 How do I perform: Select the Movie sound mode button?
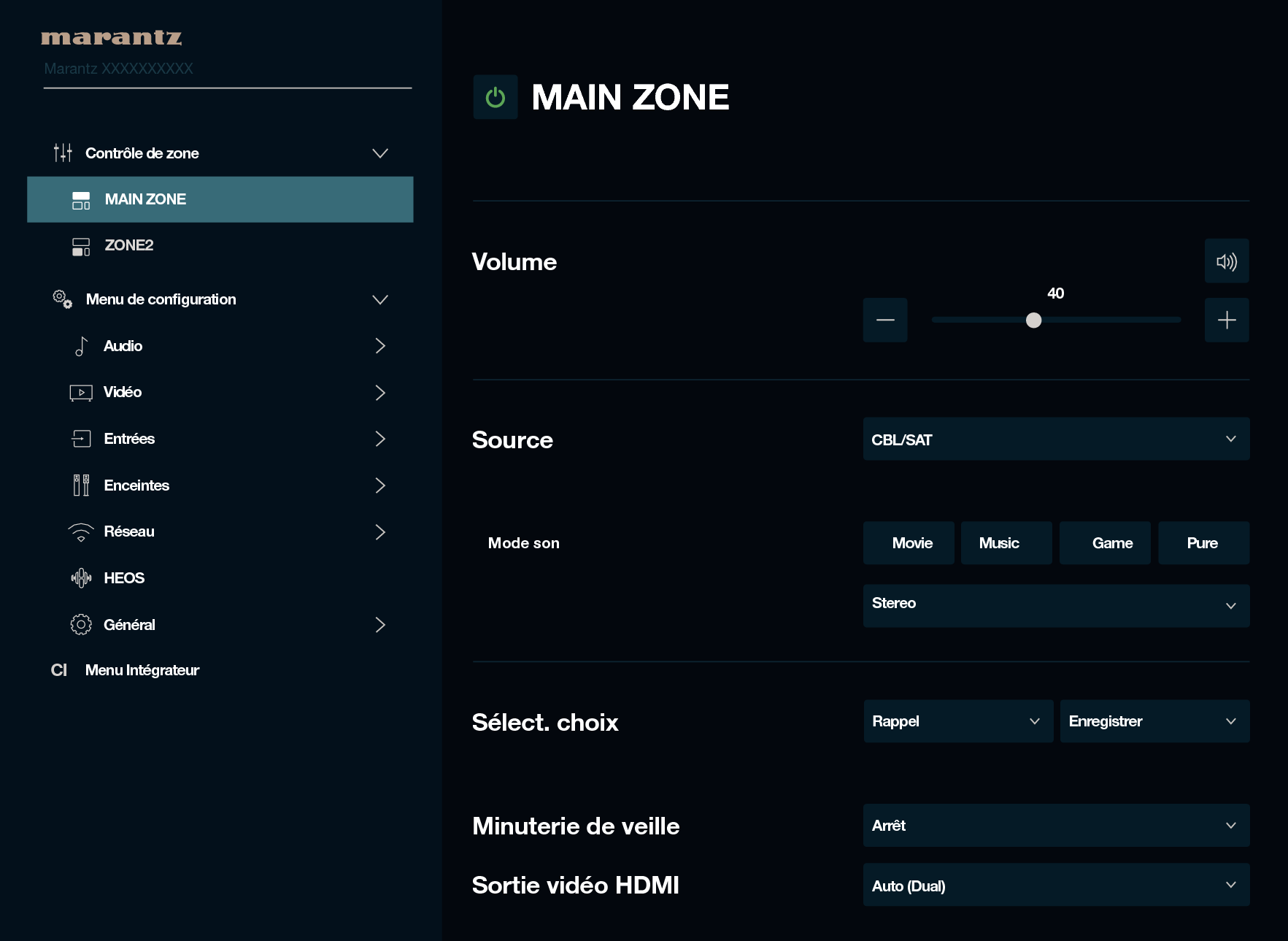(911, 543)
